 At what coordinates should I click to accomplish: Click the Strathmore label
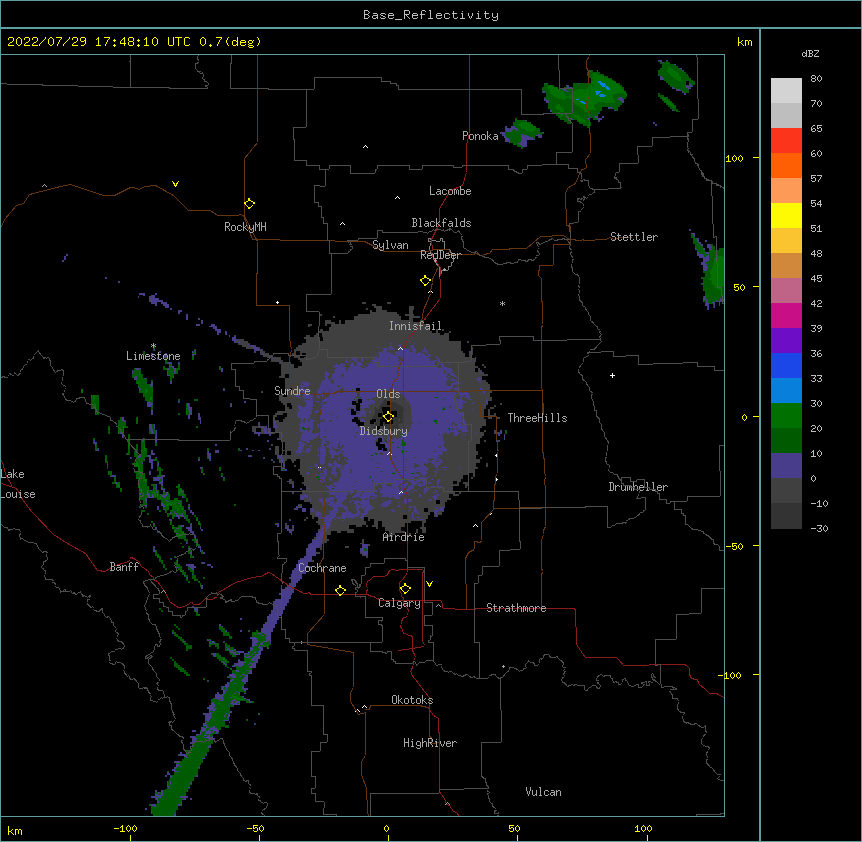click(x=516, y=608)
